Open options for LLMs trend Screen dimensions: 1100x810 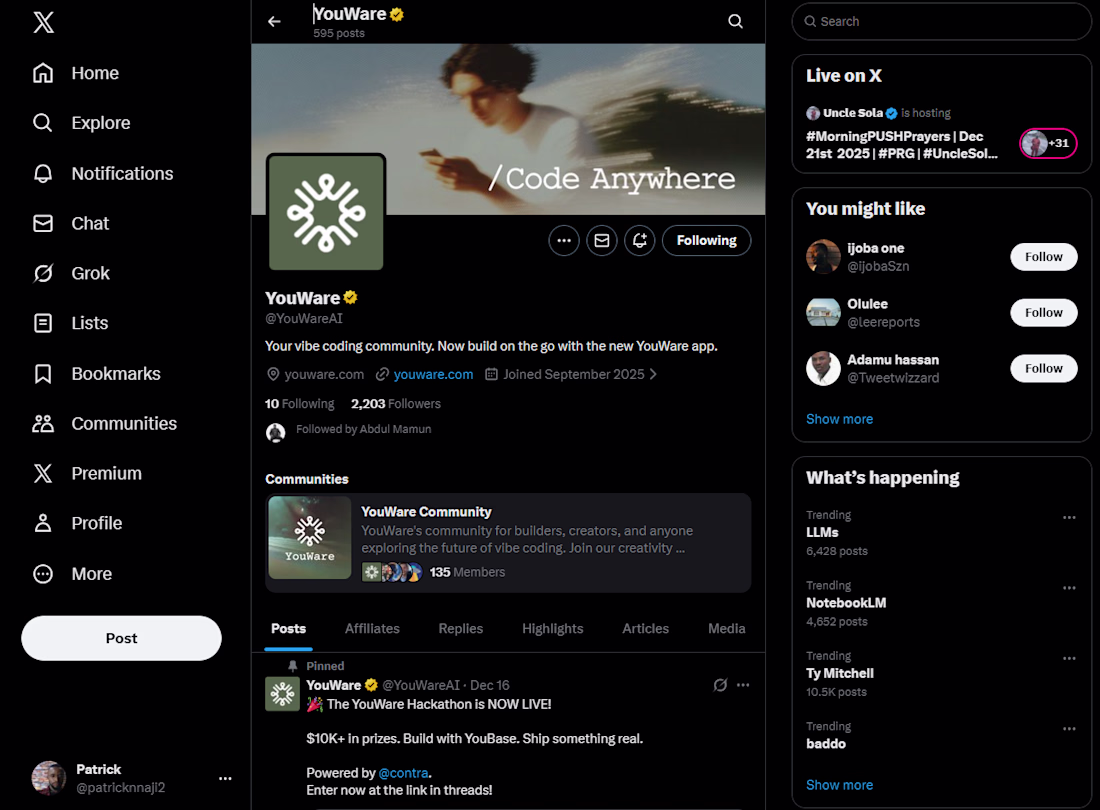click(1069, 518)
